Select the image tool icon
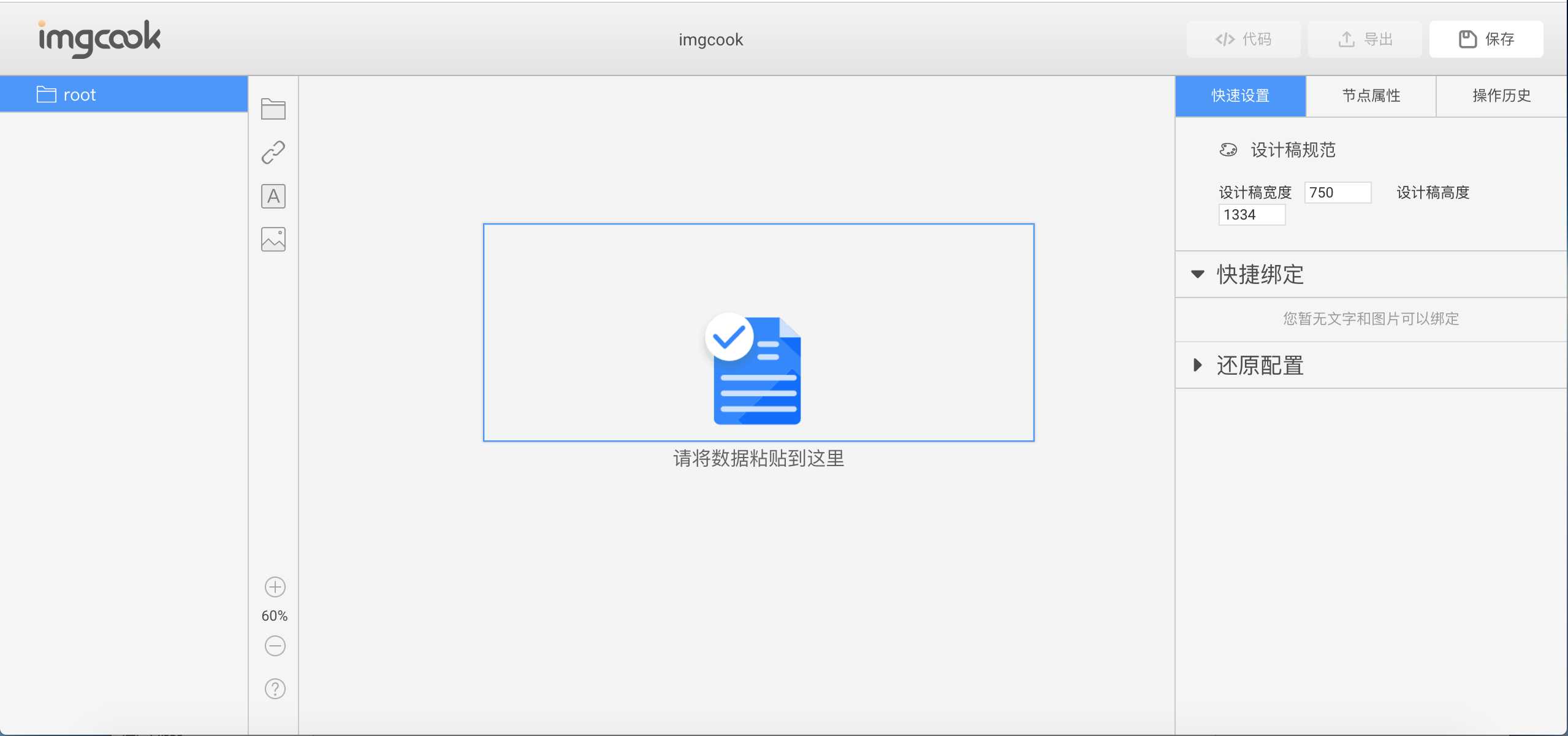This screenshot has height=736, width=1568. pos(273,239)
